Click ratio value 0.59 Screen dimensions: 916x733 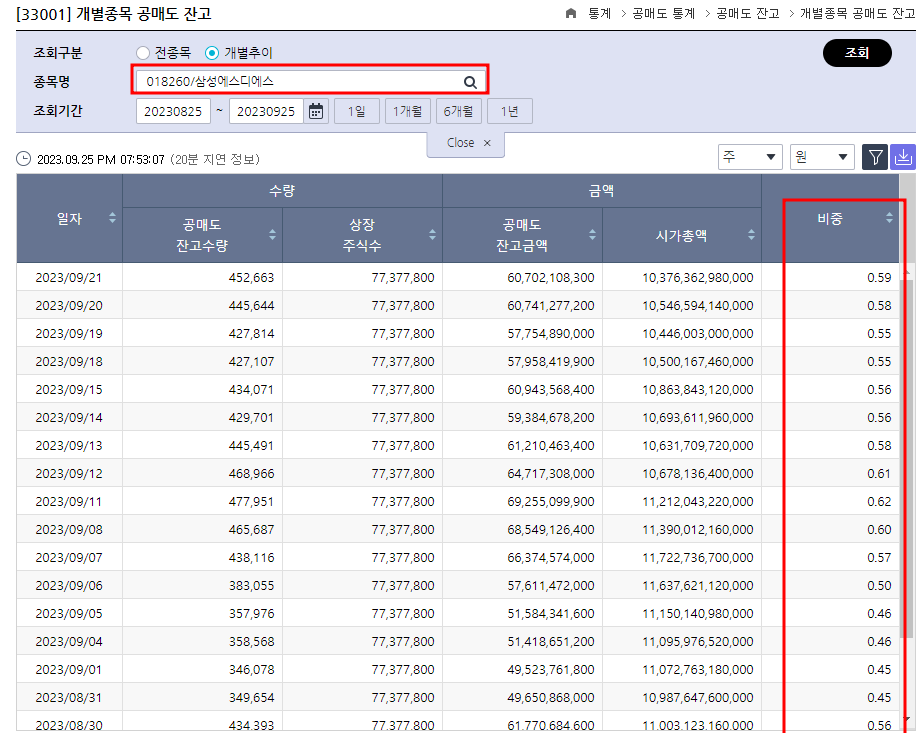[879, 278]
